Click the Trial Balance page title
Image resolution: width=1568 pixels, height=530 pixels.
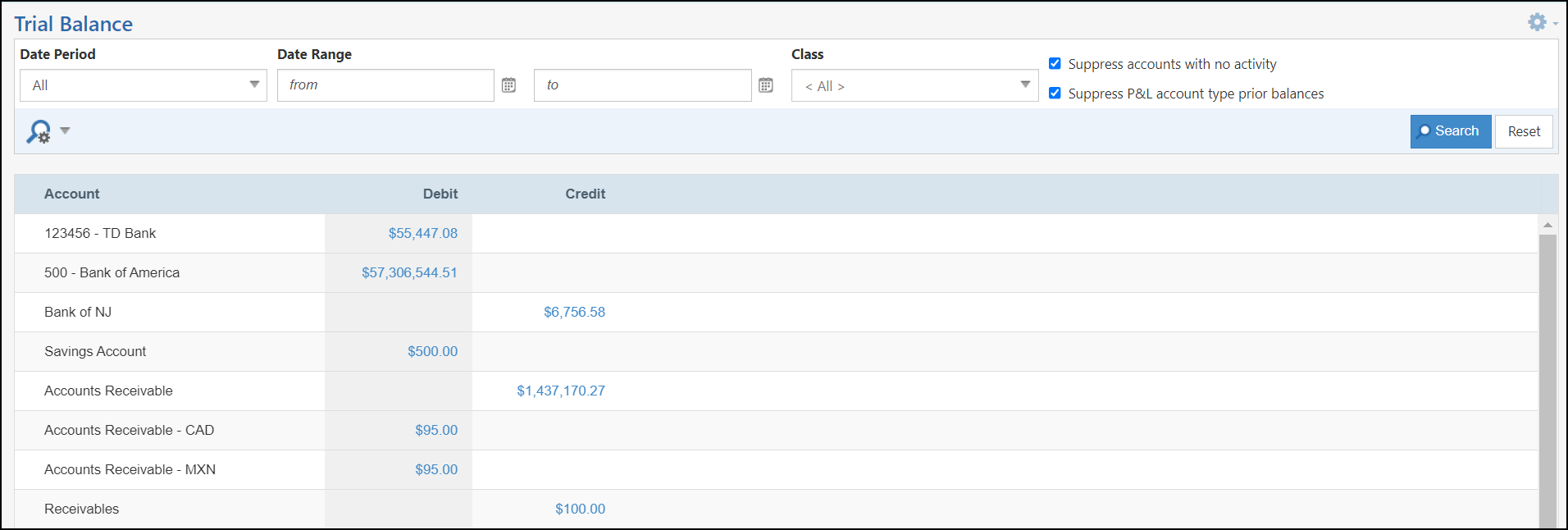tap(73, 24)
